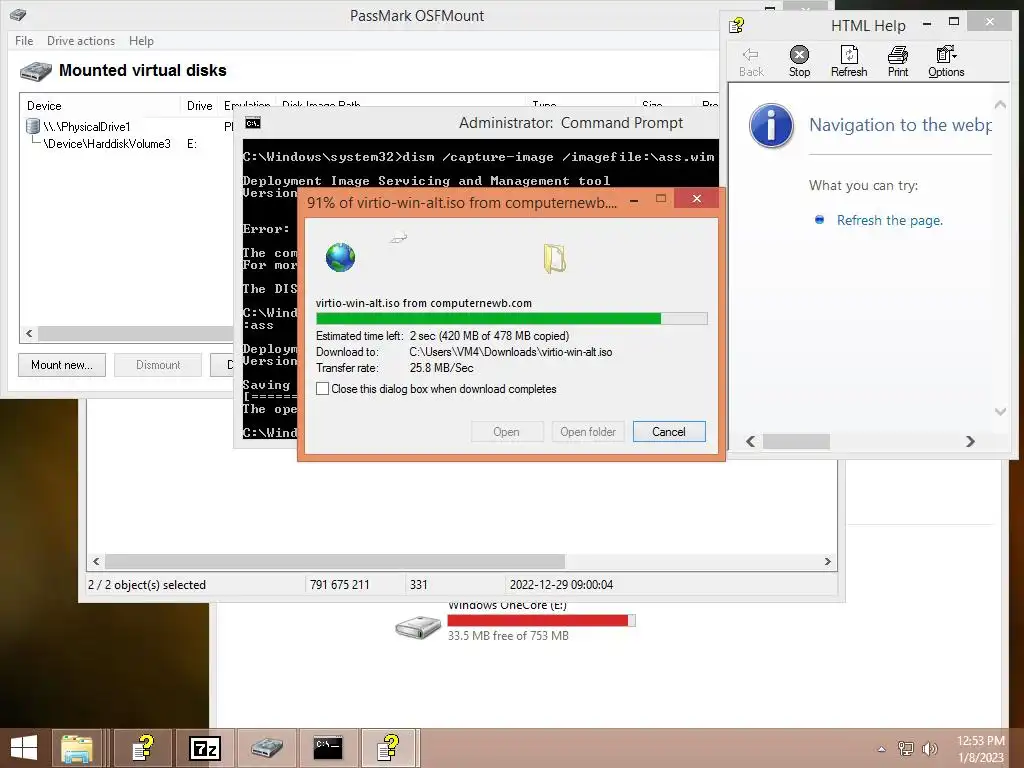The image size is (1024, 768).
Task: Select the \\.\PhysicalDrive1 row
Action: click(87, 127)
